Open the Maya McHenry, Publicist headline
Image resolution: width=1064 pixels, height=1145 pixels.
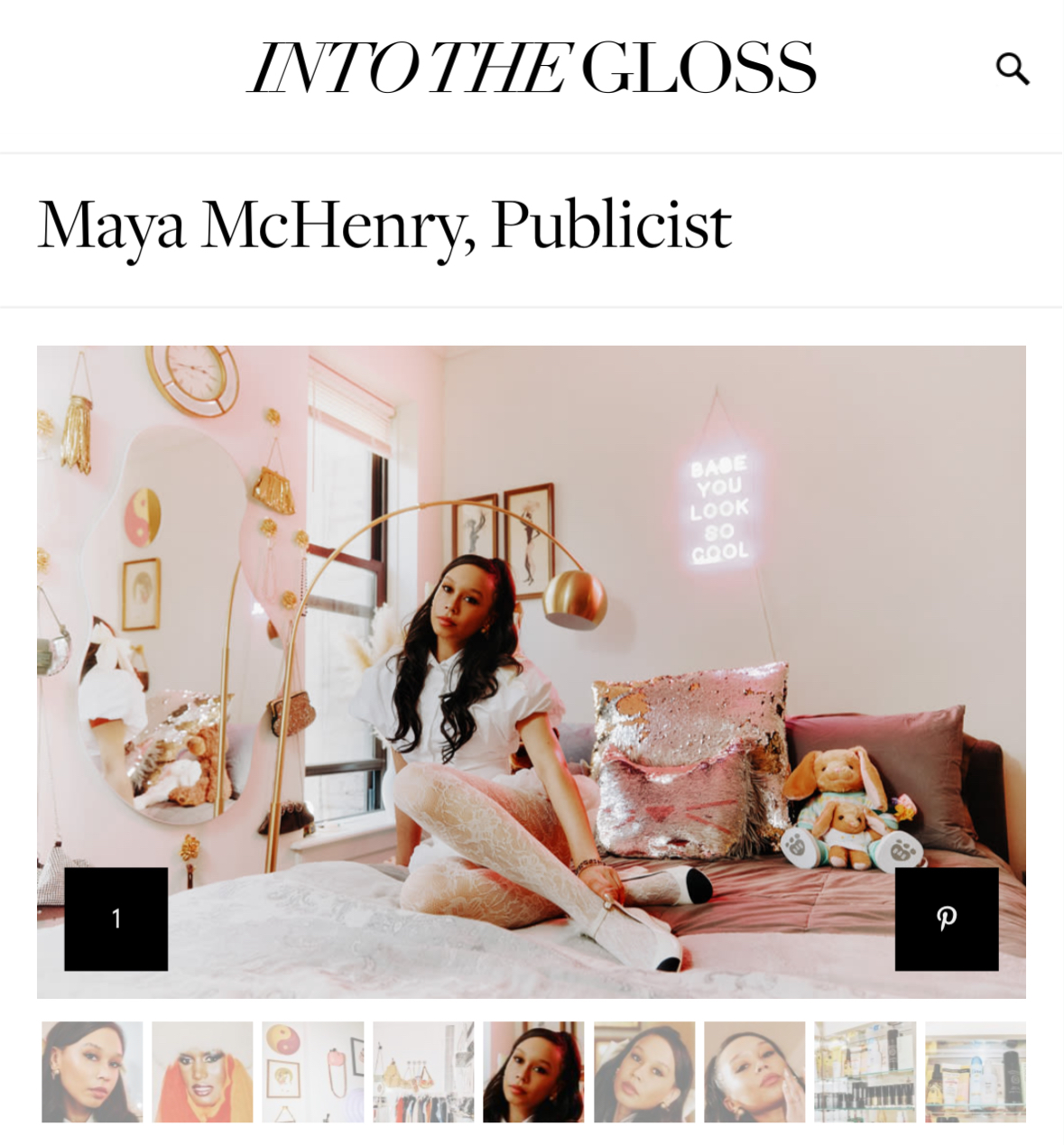[385, 226]
